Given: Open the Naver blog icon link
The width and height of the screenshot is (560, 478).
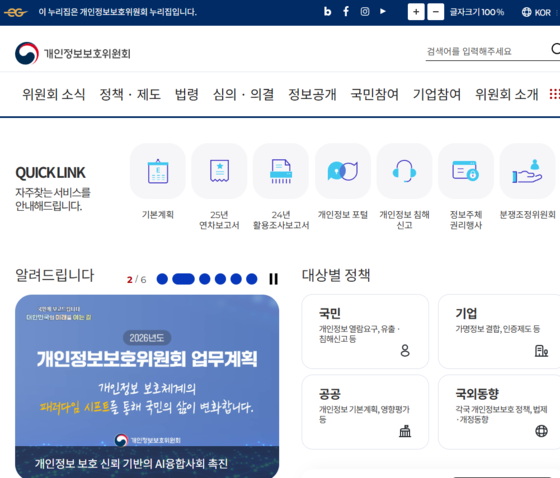Looking at the screenshot, I should click(328, 12).
